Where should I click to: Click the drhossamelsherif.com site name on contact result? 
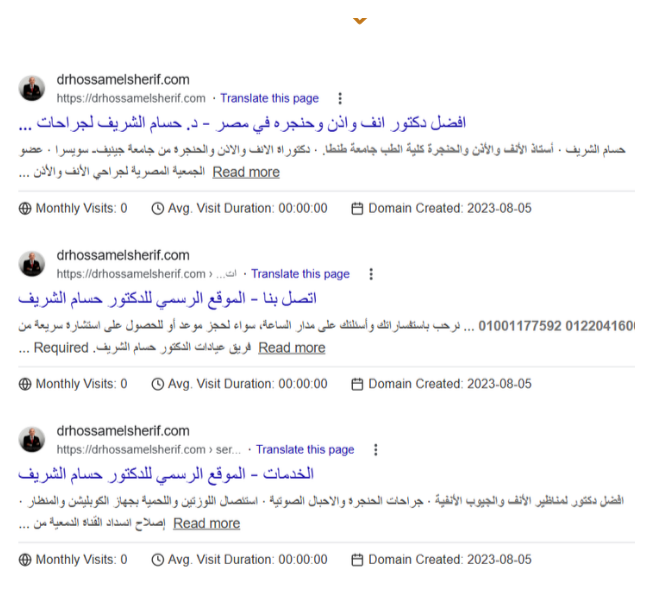pyautogui.click(x=123, y=255)
